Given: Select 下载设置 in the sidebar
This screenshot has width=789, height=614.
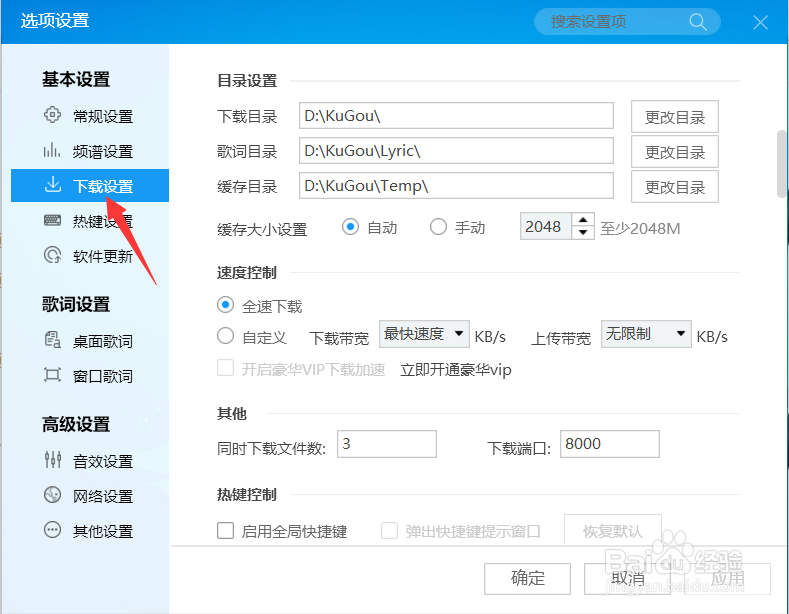Looking at the screenshot, I should [x=90, y=186].
